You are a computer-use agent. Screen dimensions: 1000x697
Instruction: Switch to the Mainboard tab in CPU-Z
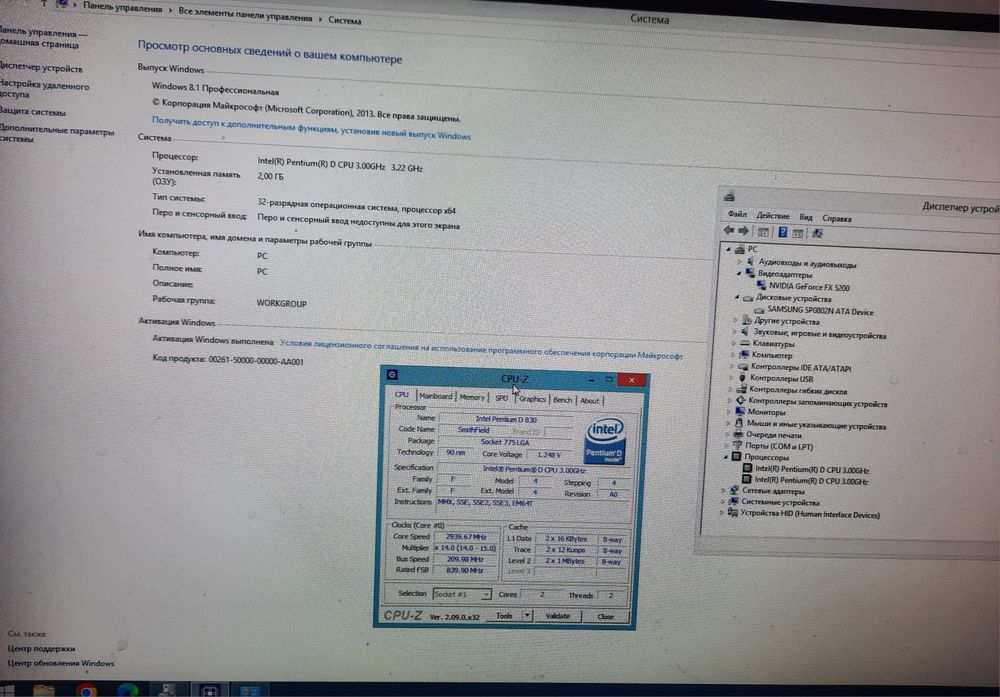[x=436, y=396]
